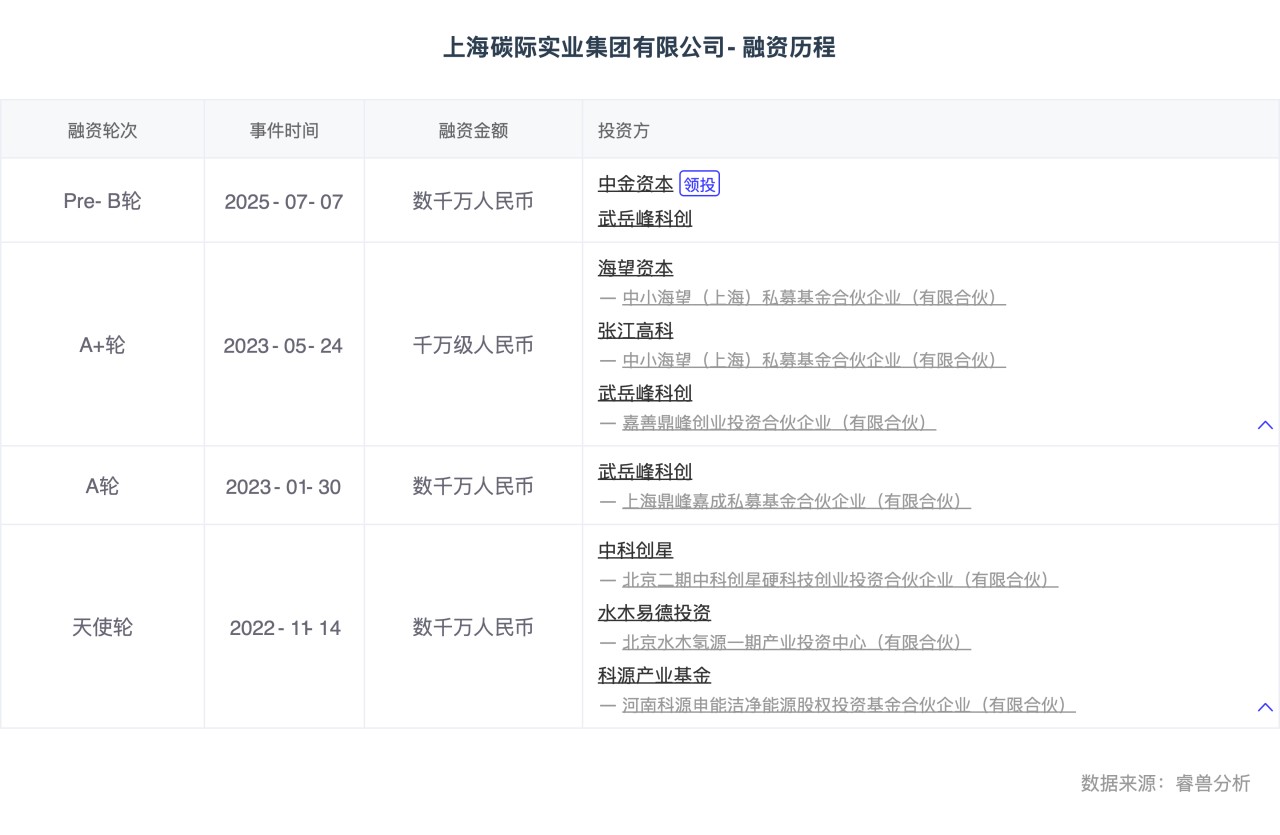Select the date 2023-01-30
The image size is (1280, 835).
click(x=284, y=487)
